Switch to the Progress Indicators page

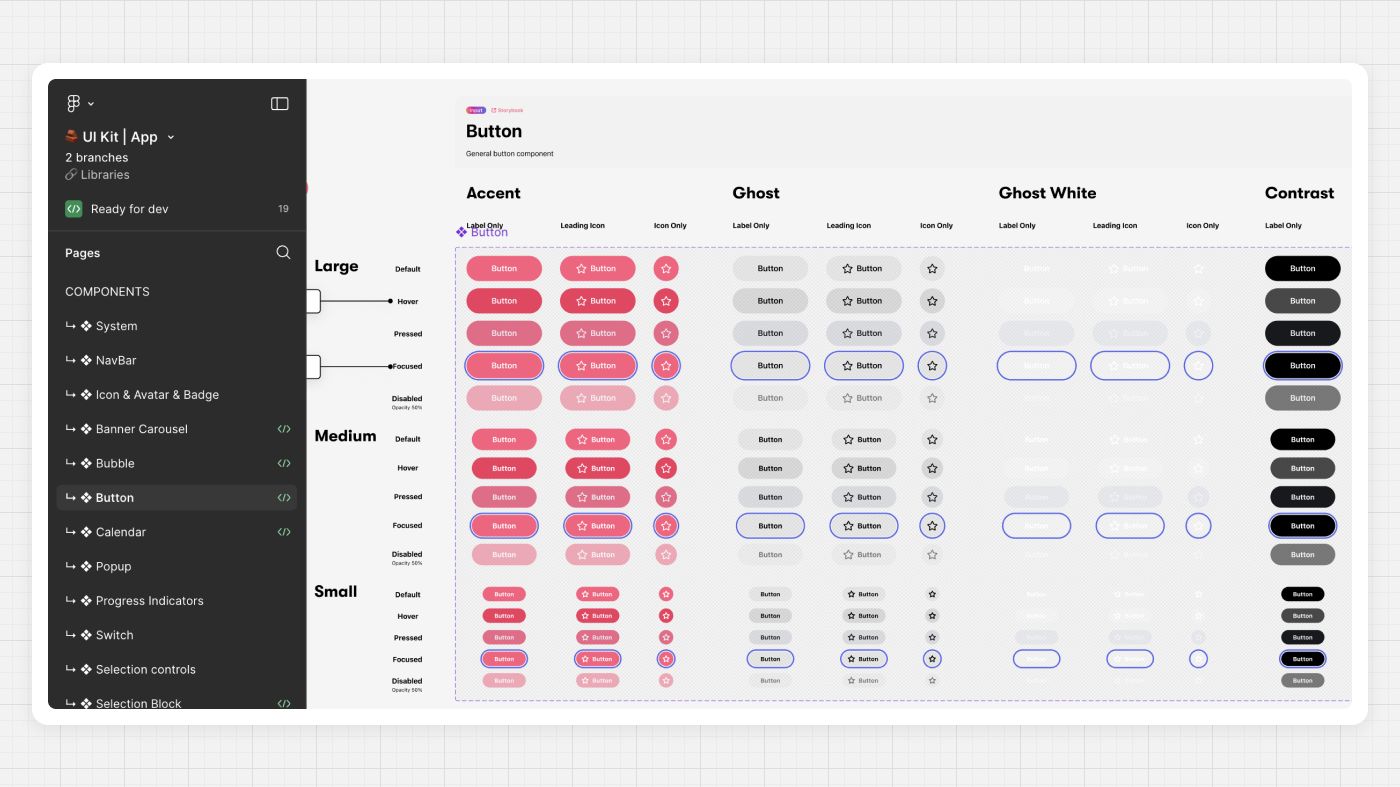point(149,601)
